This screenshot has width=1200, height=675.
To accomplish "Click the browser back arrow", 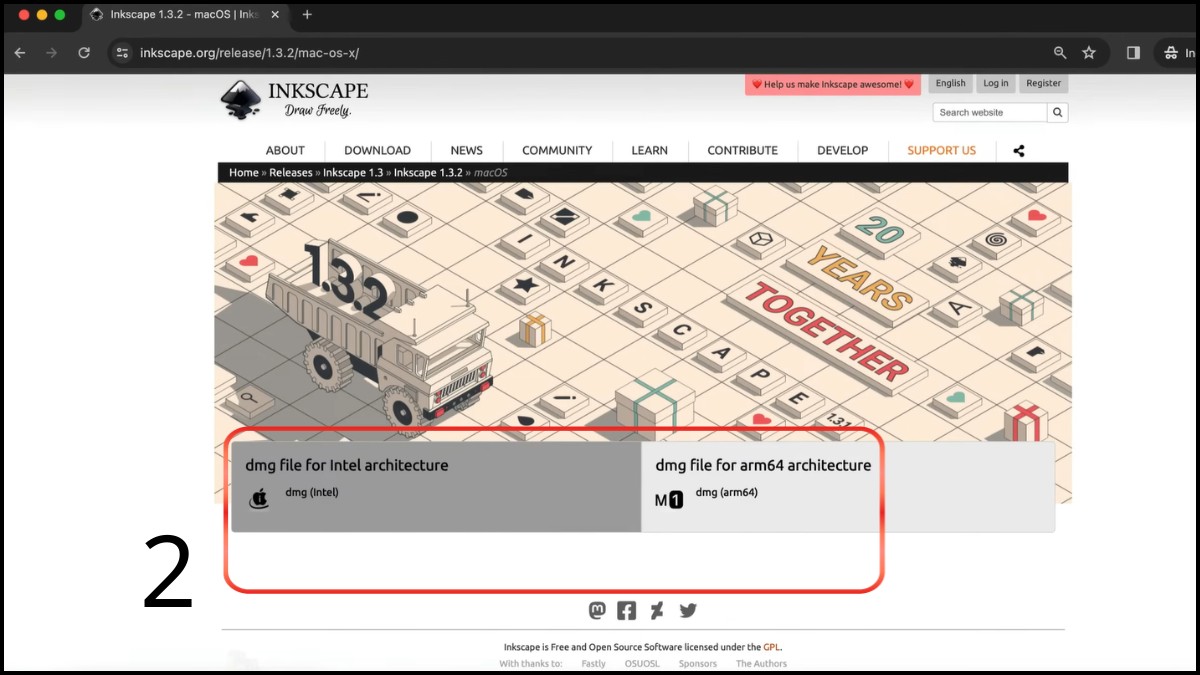I will tap(20, 53).
